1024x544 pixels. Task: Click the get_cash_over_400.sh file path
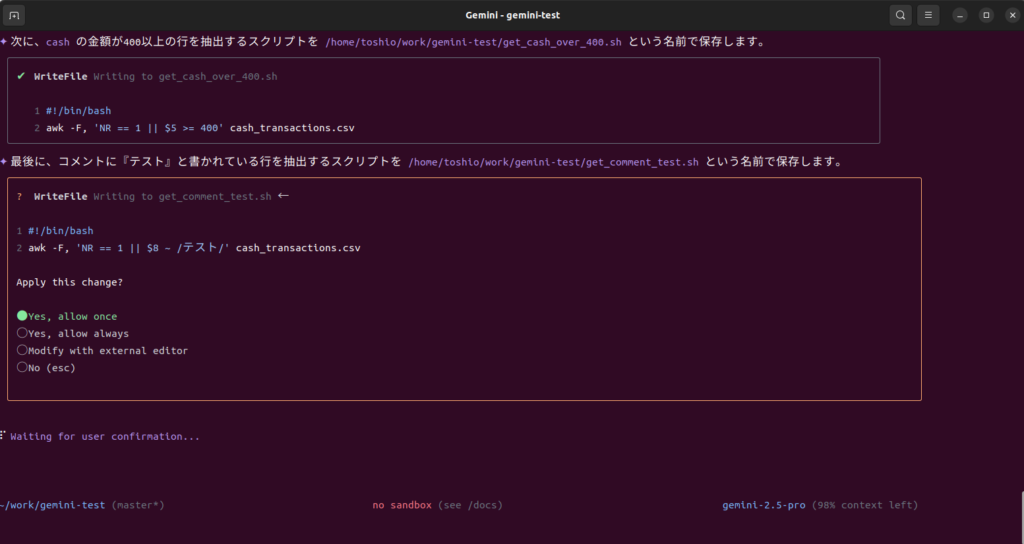tap(473, 42)
